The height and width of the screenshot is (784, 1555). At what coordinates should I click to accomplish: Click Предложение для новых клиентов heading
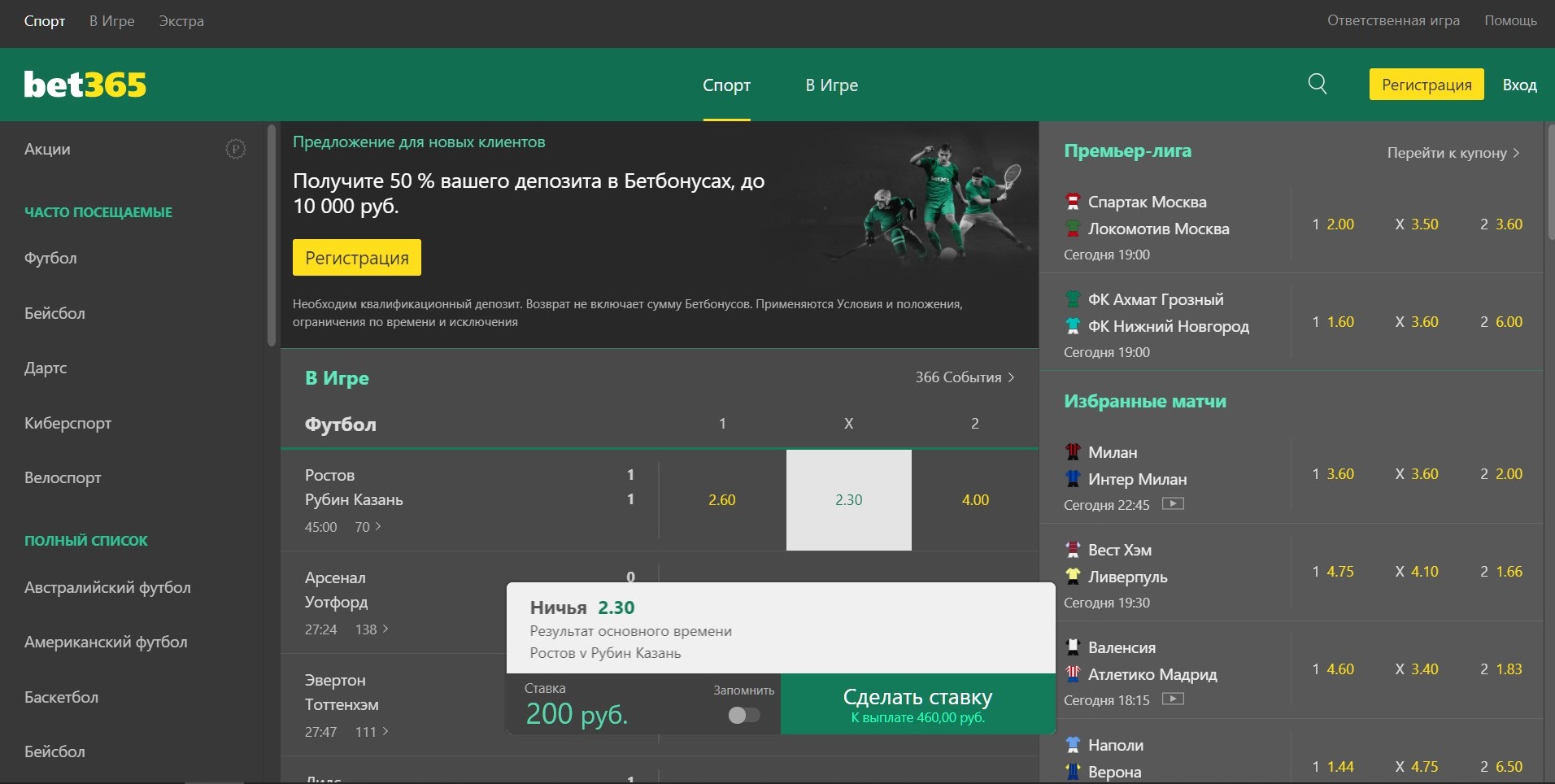[419, 142]
